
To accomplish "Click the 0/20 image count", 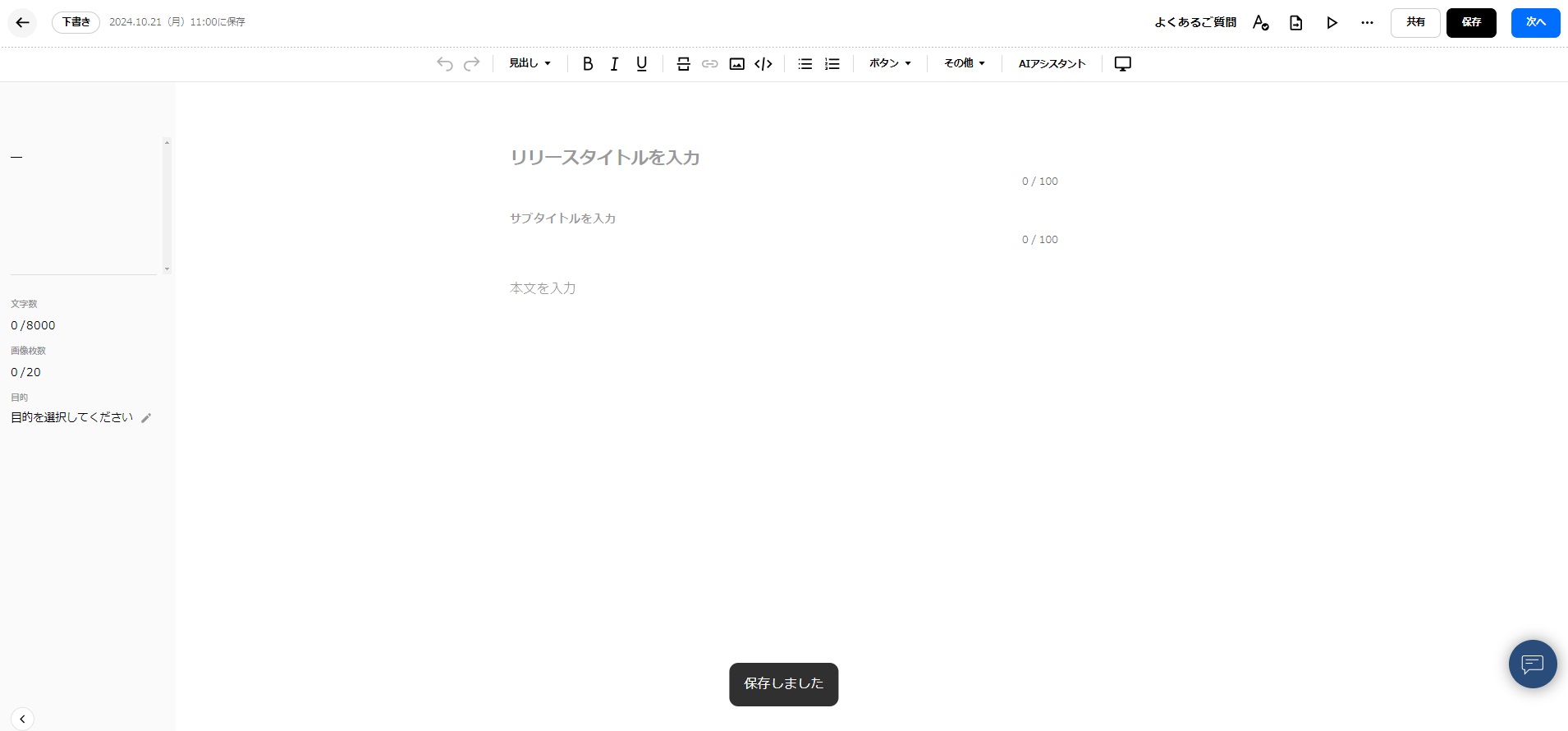I will (25, 372).
